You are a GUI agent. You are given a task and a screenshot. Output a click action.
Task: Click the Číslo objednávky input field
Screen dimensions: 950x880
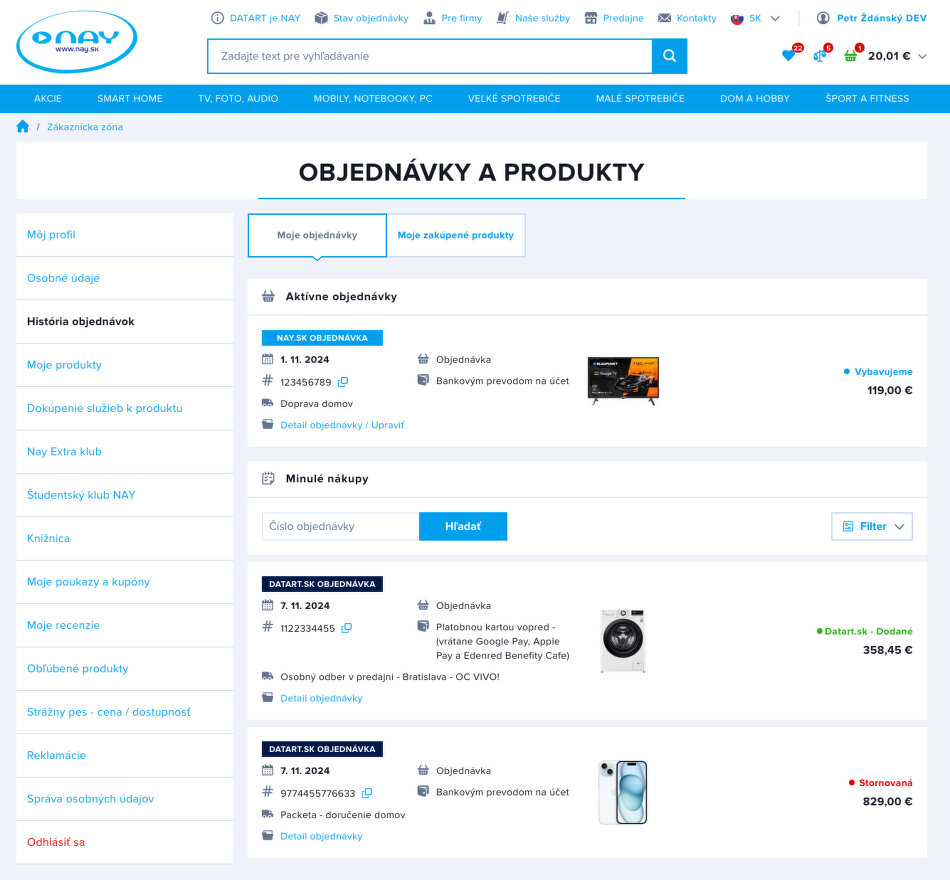pyautogui.click(x=340, y=526)
